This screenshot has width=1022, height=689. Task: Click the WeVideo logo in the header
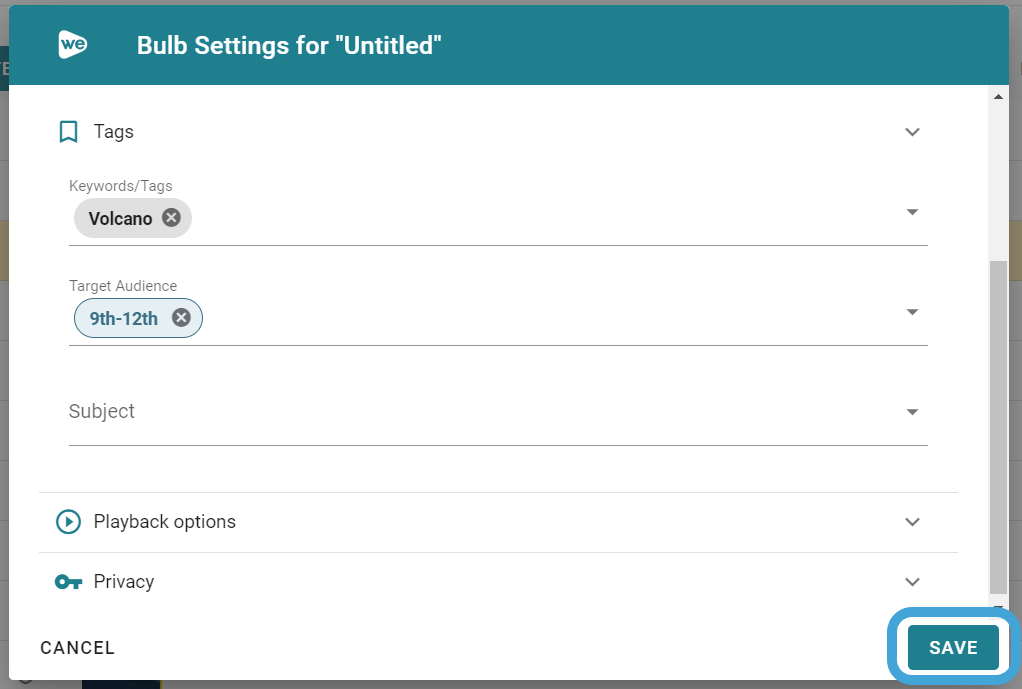tap(73, 45)
